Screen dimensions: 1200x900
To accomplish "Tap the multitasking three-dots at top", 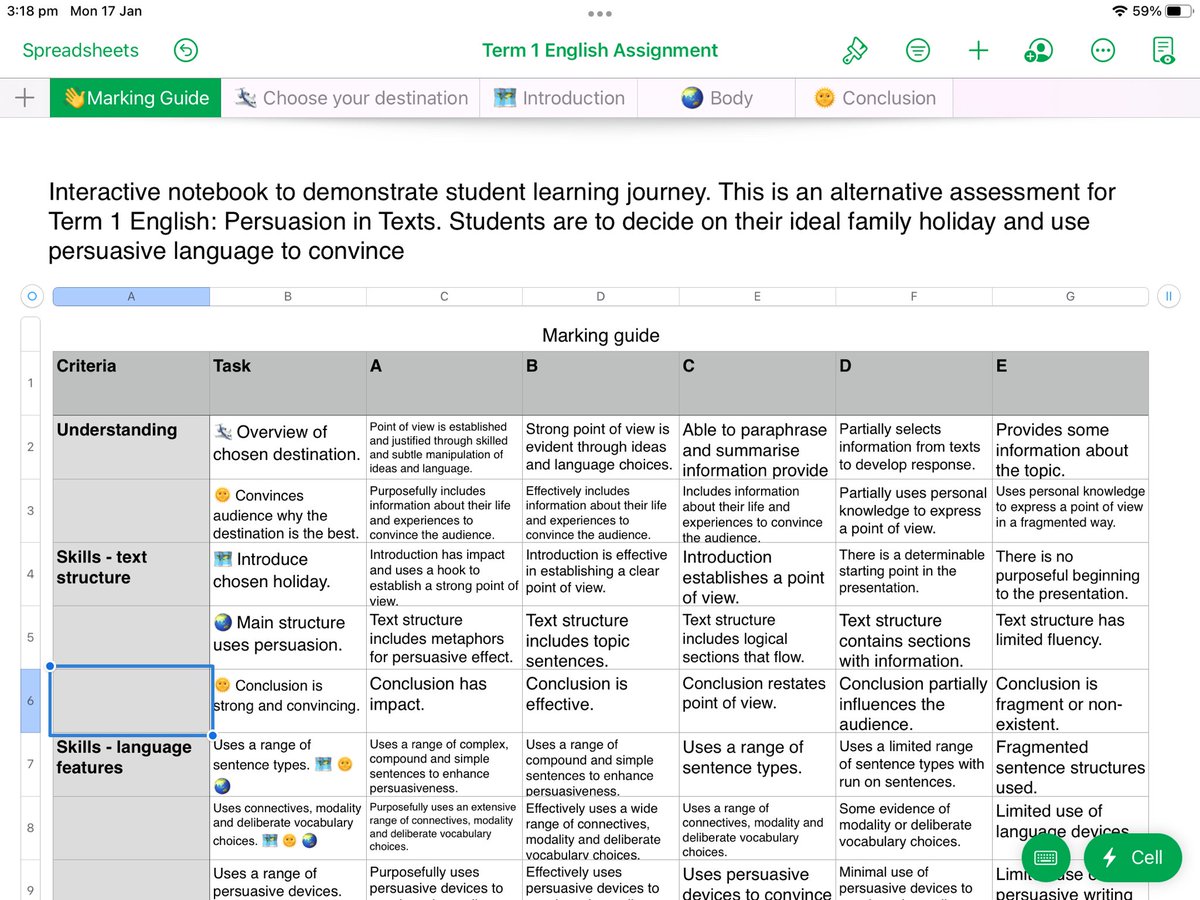I will click(x=600, y=13).
